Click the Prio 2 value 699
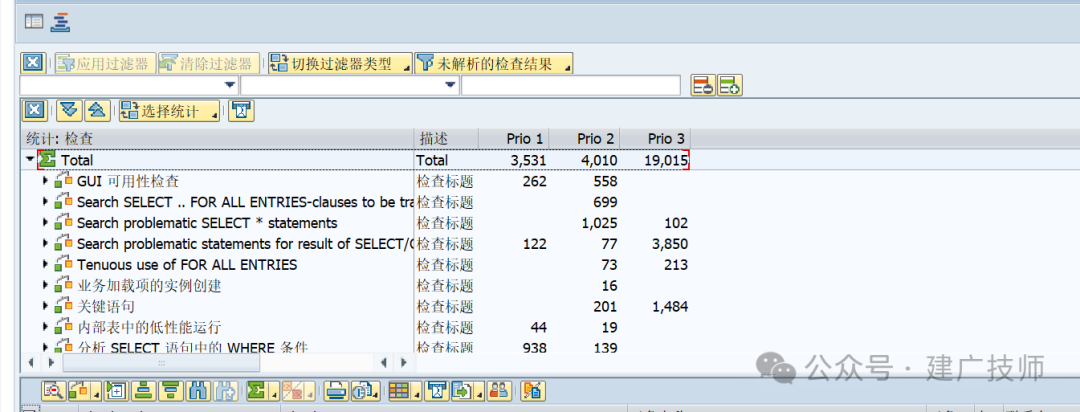The width and height of the screenshot is (1080, 412). point(605,202)
